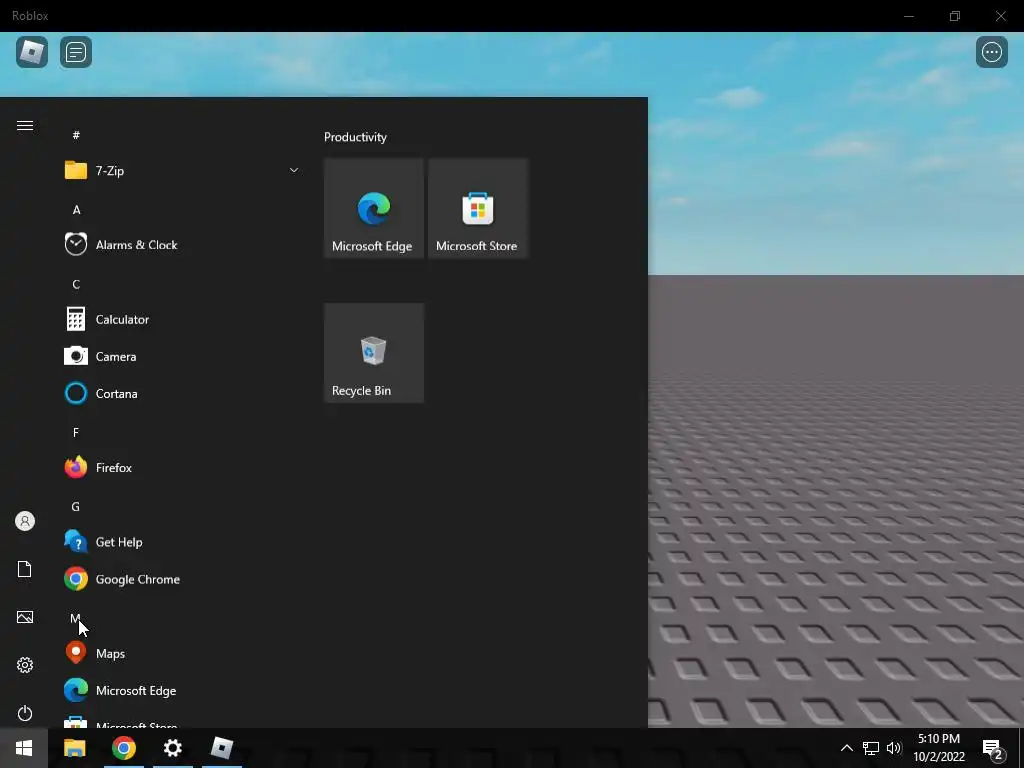The height and width of the screenshot is (768, 1024).
Task: Launch Firefox from app list
Action: coord(182,468)
